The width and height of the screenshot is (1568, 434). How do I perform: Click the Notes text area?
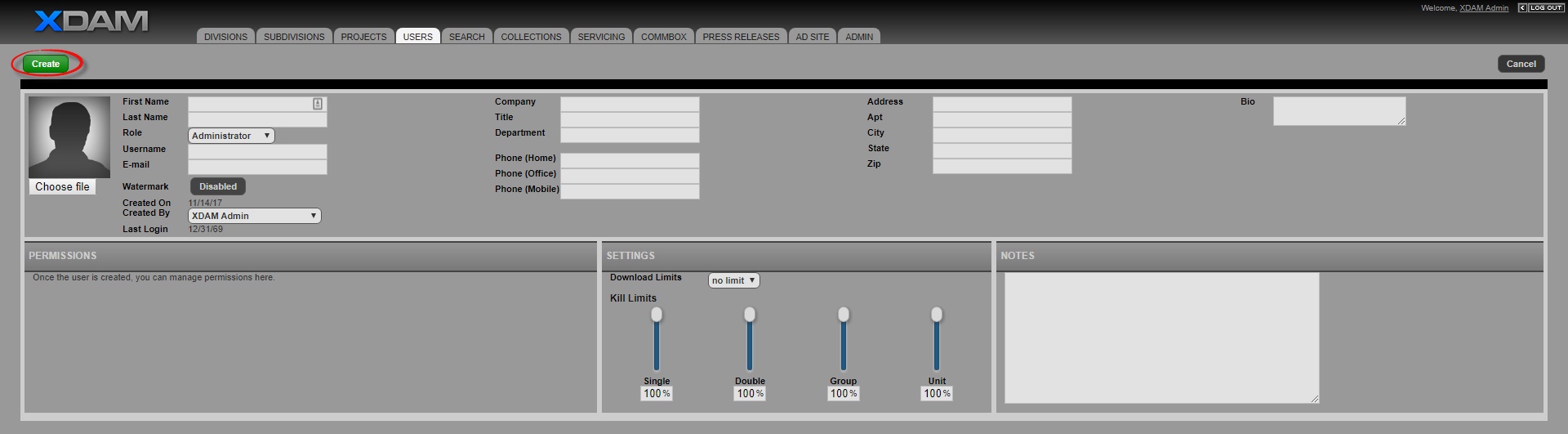(x=1161, y=338)
